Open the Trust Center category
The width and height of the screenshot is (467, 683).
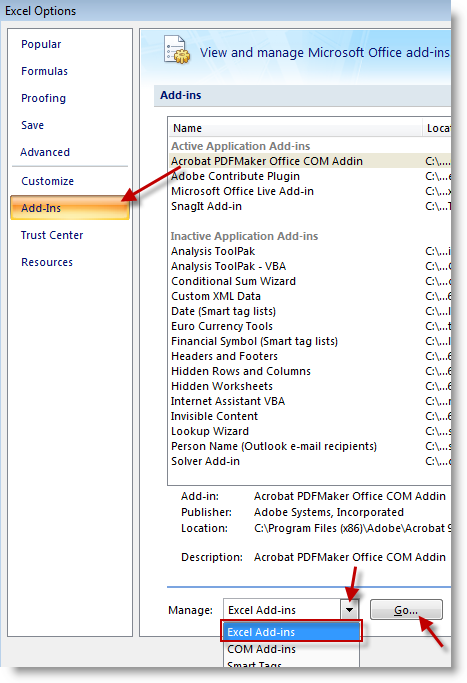(x=52, y=235)
